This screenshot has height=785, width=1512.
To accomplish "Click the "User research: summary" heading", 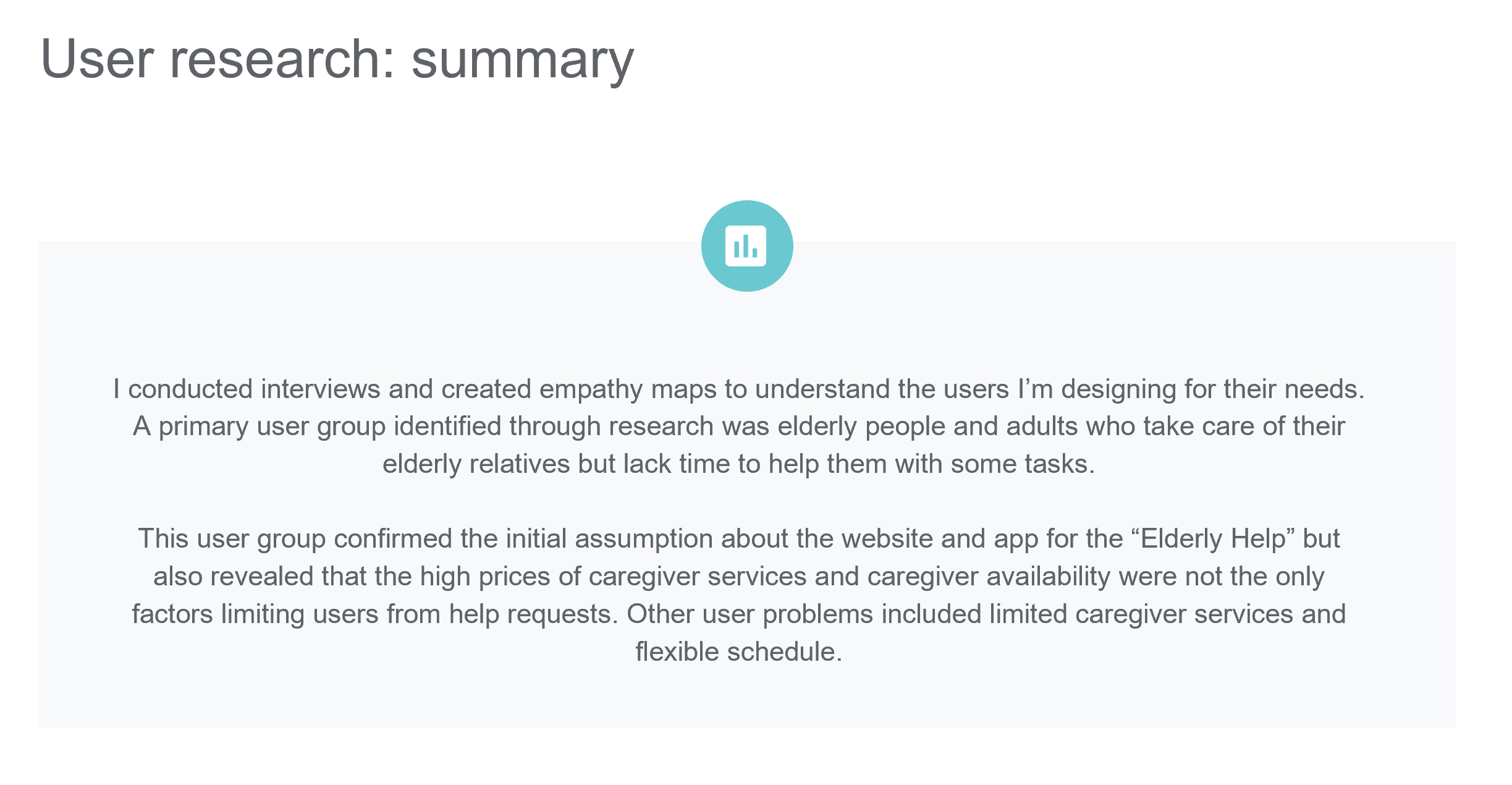I will [337, 60].
